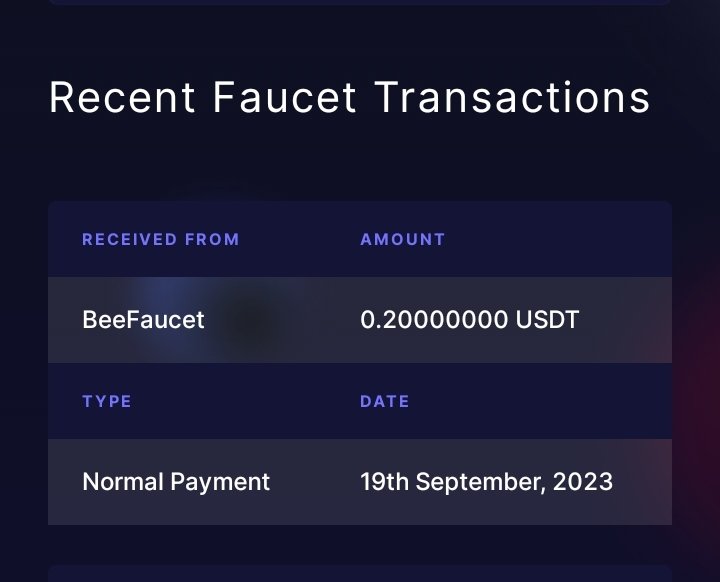Open the BeeFaucet sender entry
720x582 pixels.
click(143, 320)
